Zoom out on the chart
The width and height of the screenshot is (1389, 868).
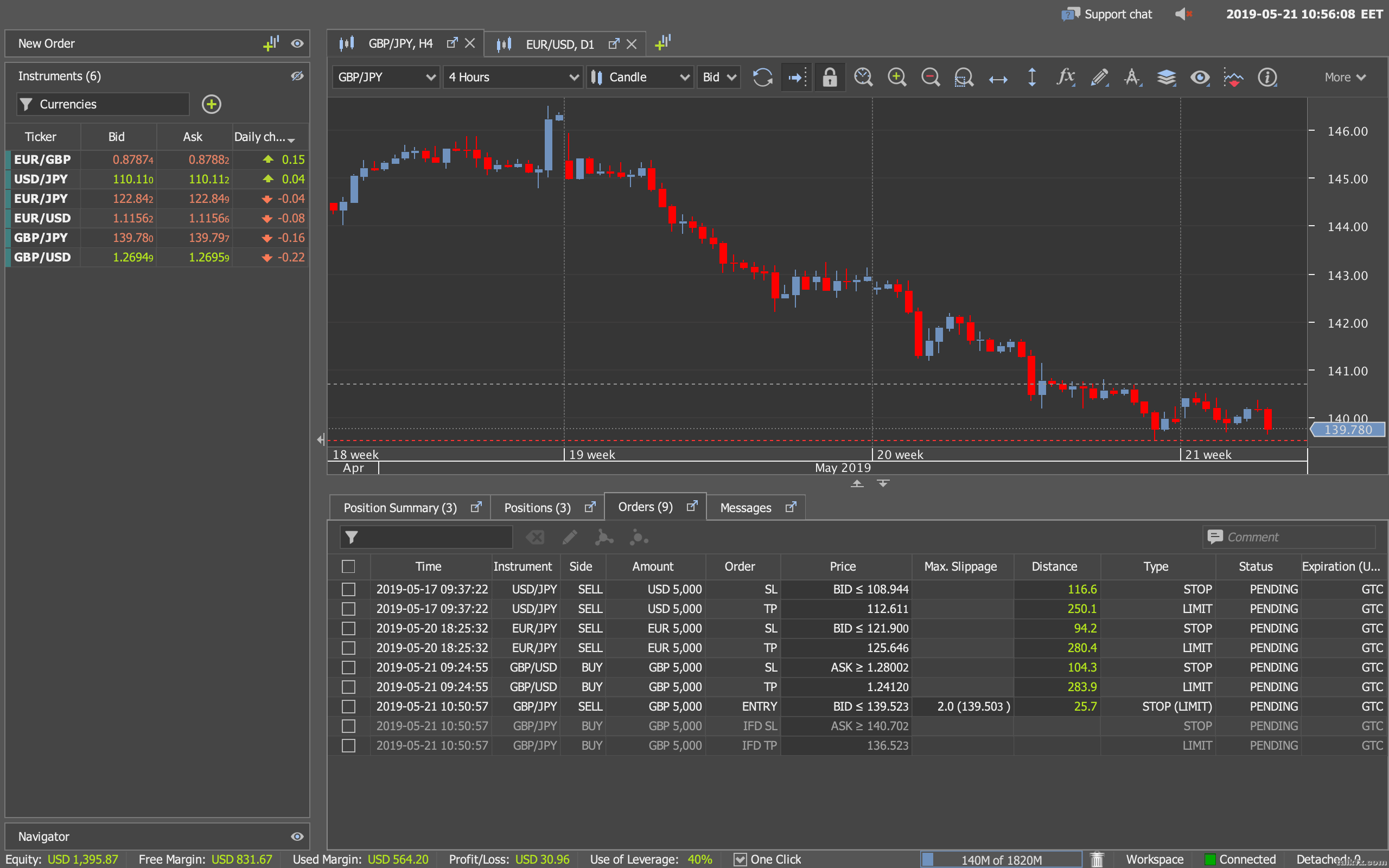(931, 77)
